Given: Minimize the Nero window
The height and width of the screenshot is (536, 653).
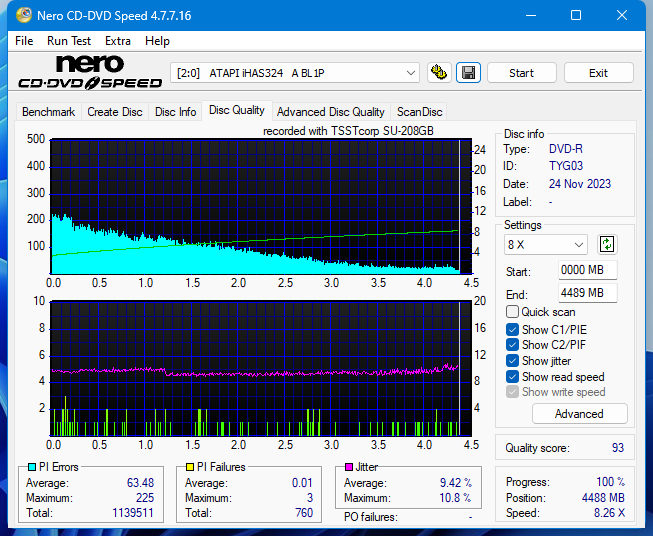Looking at the screenshot, I should coord(531,15).
